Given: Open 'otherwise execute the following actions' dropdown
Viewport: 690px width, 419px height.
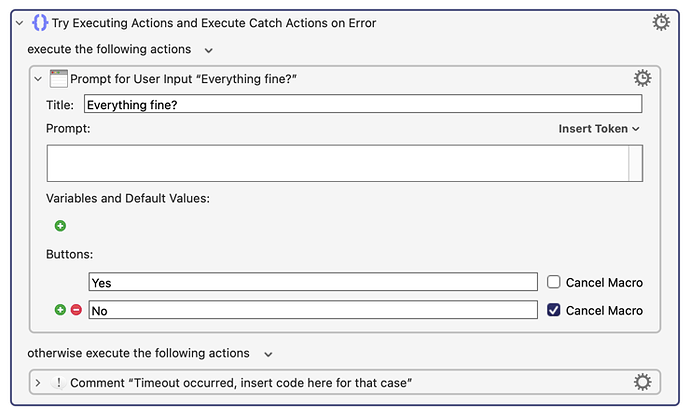Looking at the screenshot, I should coord(268,354).
